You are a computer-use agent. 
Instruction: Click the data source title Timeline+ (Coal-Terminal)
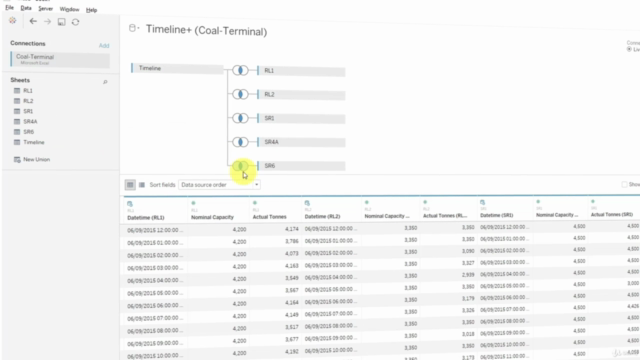(x=207, y=30)
